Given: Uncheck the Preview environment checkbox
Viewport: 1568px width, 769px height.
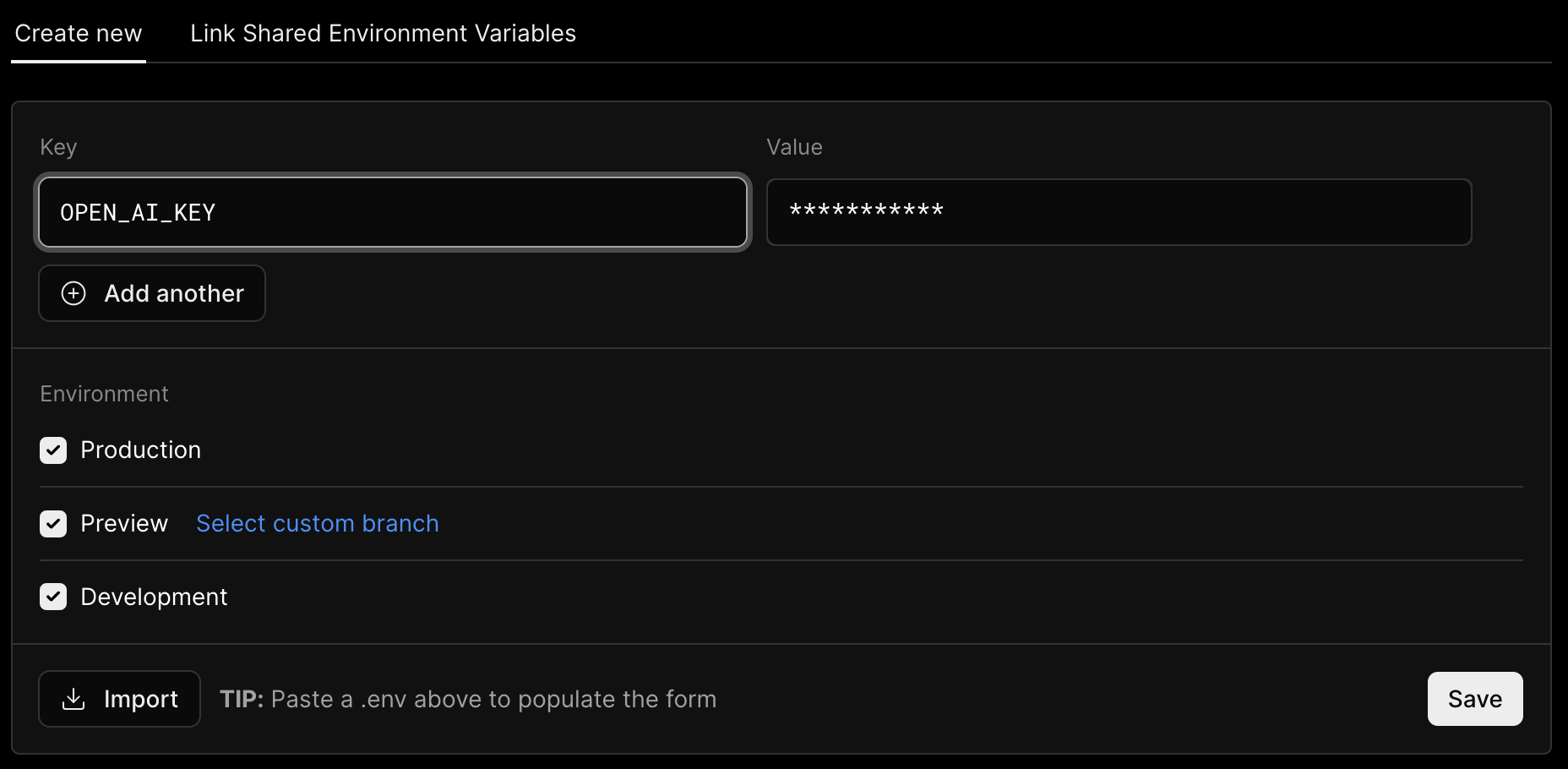Looking at the screenshot, I should pyautogui.click(x=53, y=524).
